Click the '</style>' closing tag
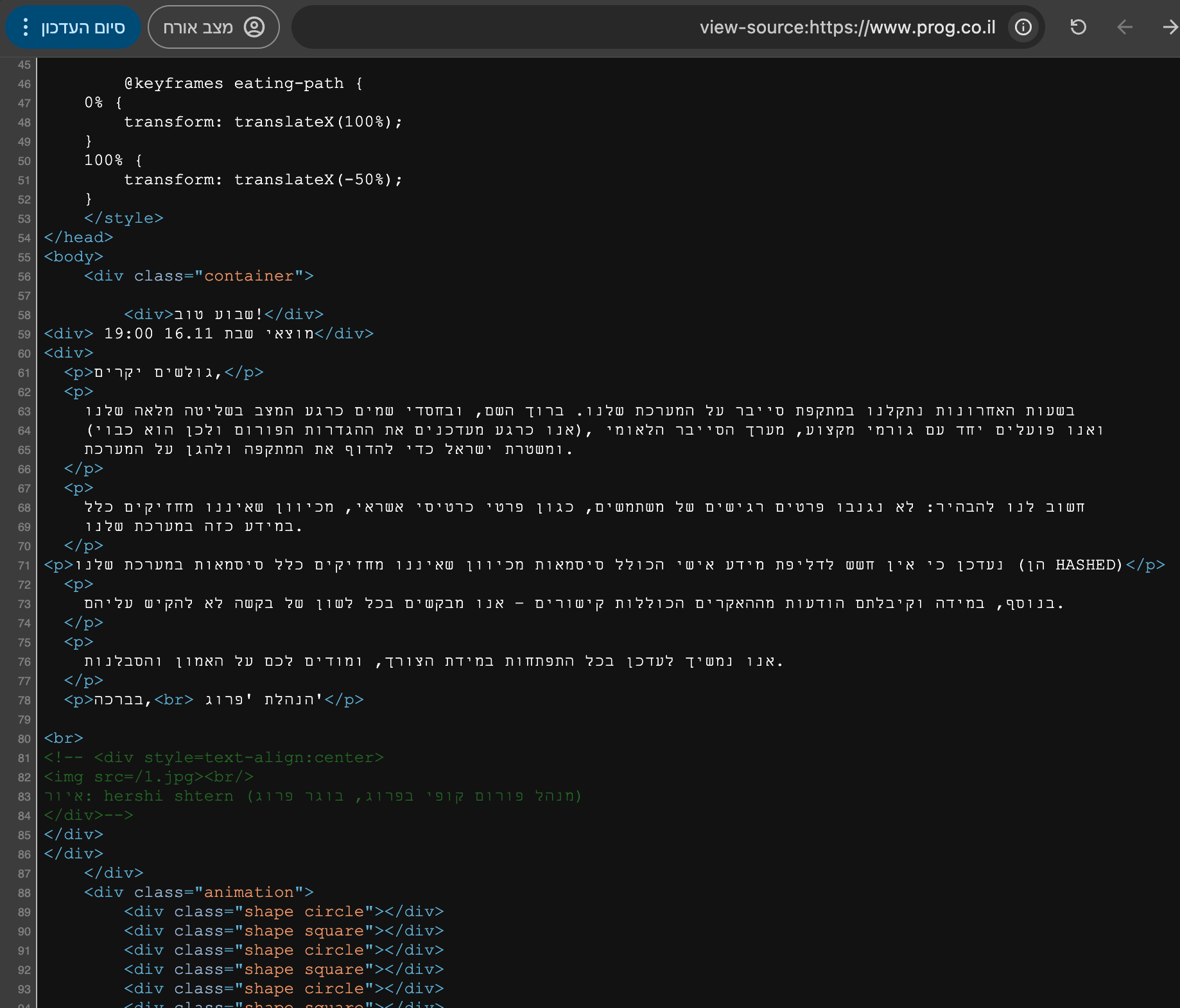This screenshot has width=1180, height=1008. pyautogui.click(x=123, y=218)
